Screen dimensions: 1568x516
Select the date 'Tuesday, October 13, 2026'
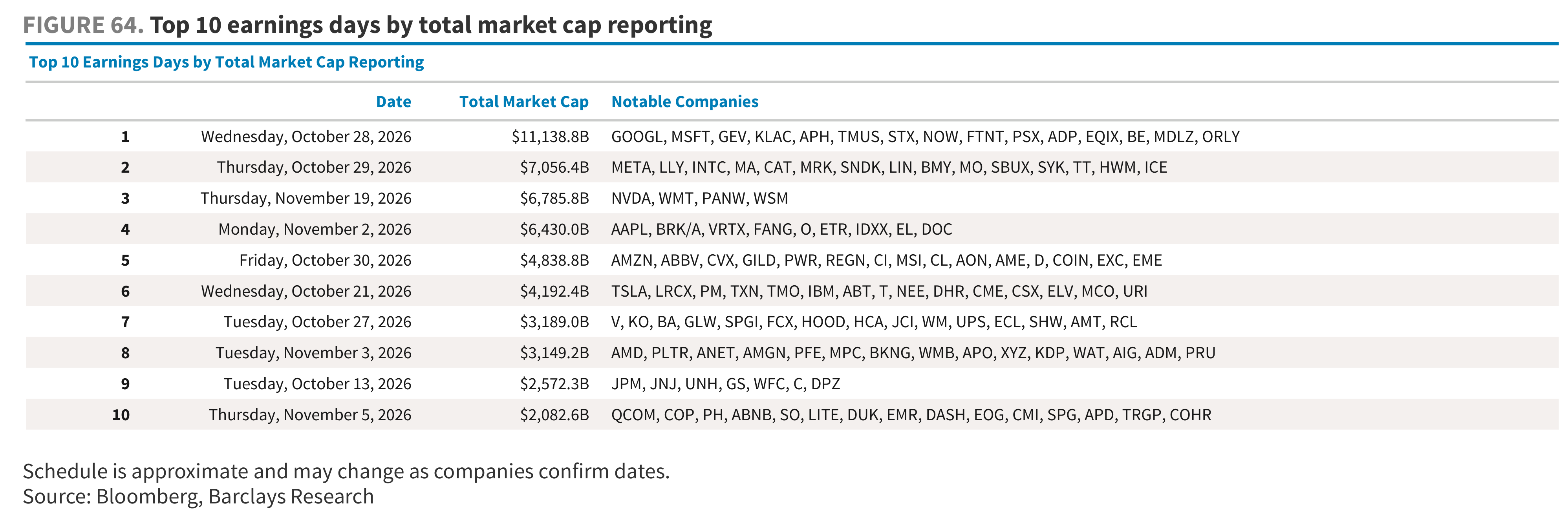click(317, 384)
